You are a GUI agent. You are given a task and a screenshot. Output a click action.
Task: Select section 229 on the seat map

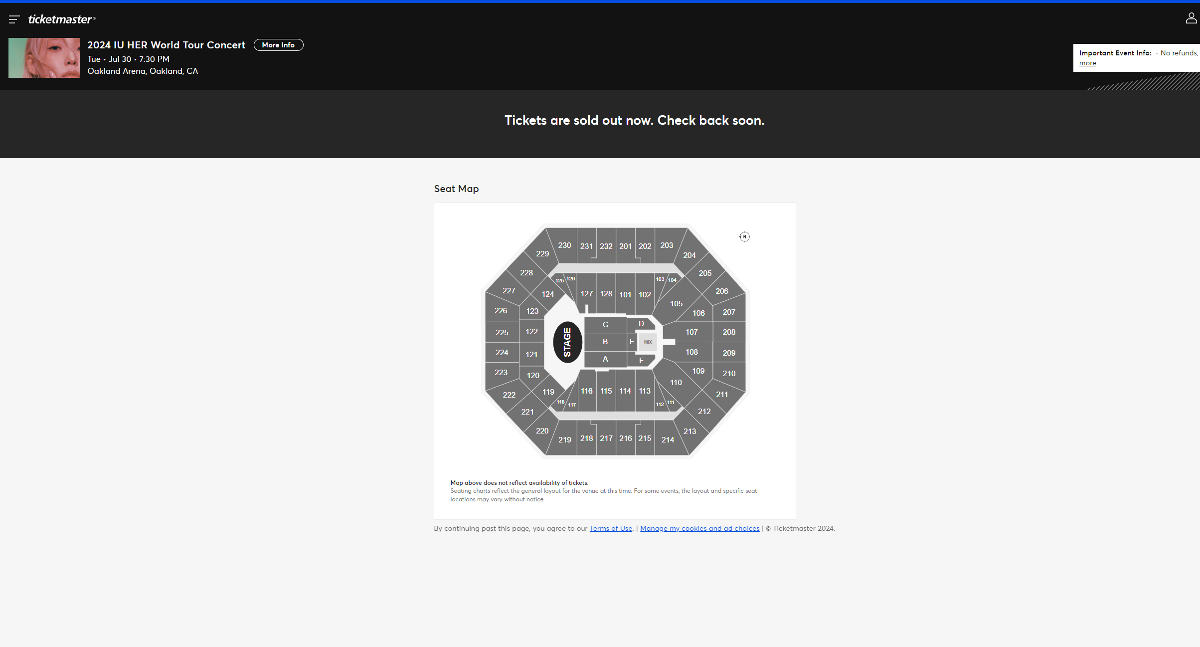click(542, 254)
